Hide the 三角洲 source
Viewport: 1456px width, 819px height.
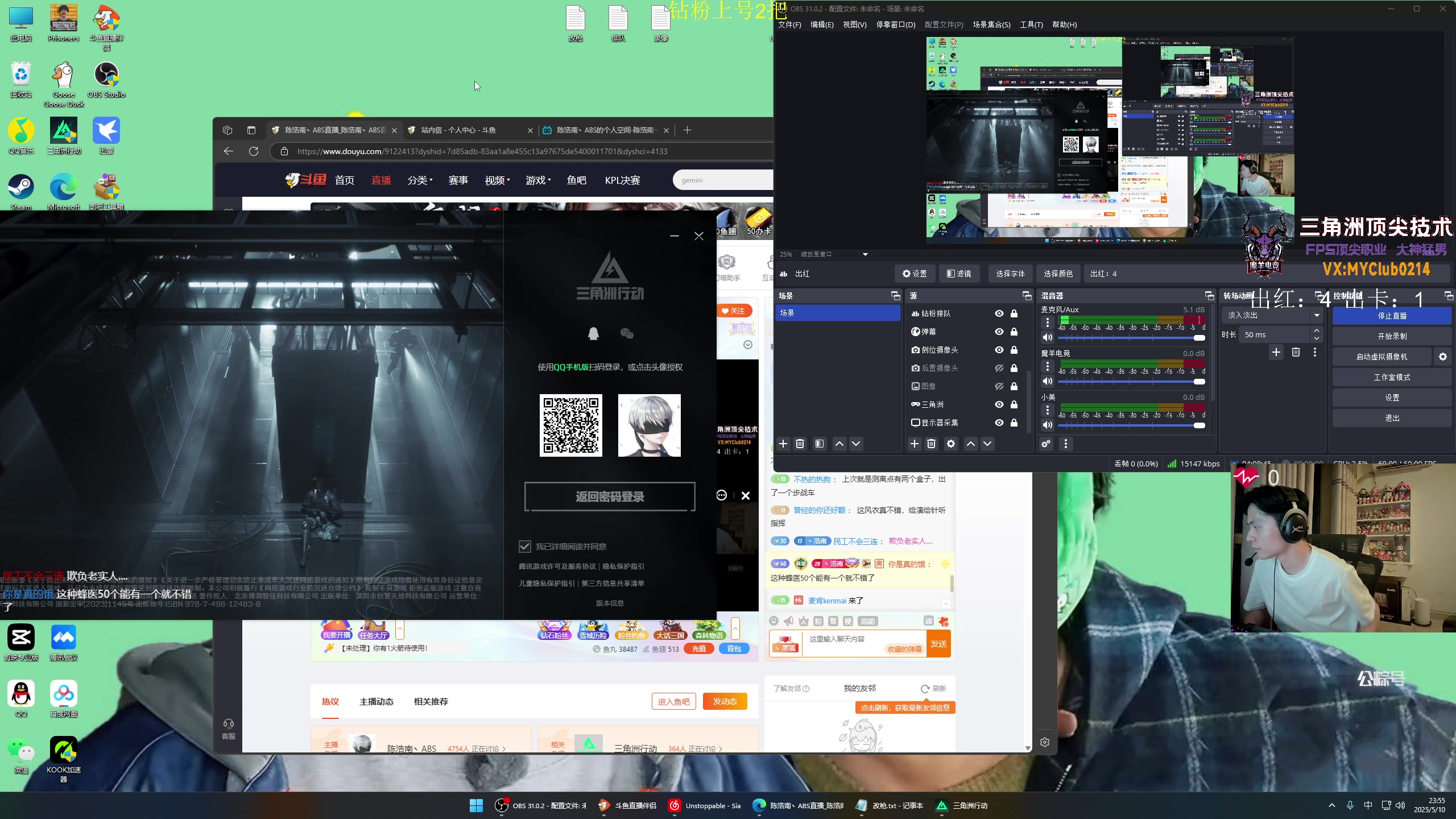click(999, 404)
